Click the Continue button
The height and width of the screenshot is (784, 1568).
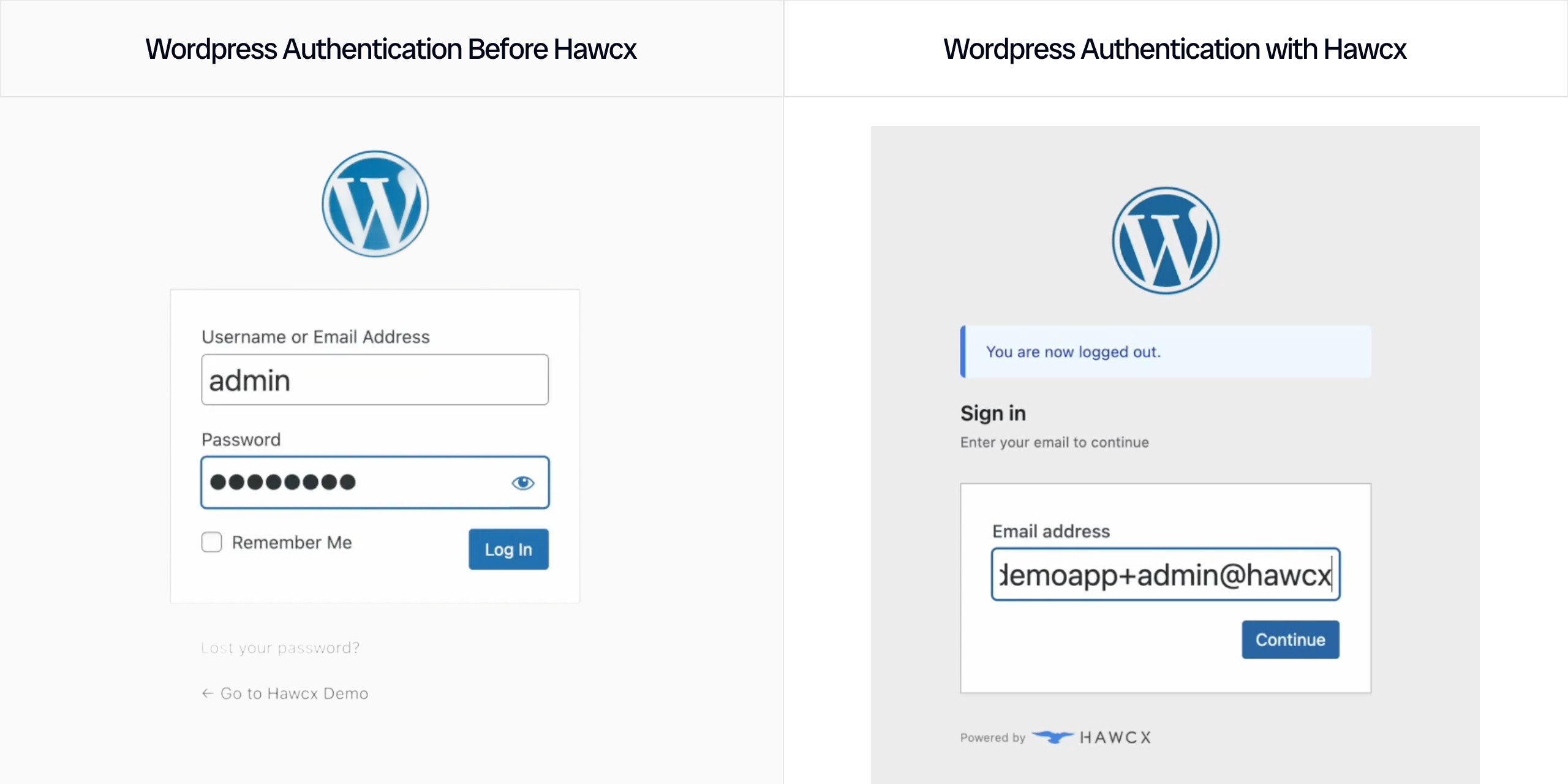pyautogui.click(x=1290, y=639)
